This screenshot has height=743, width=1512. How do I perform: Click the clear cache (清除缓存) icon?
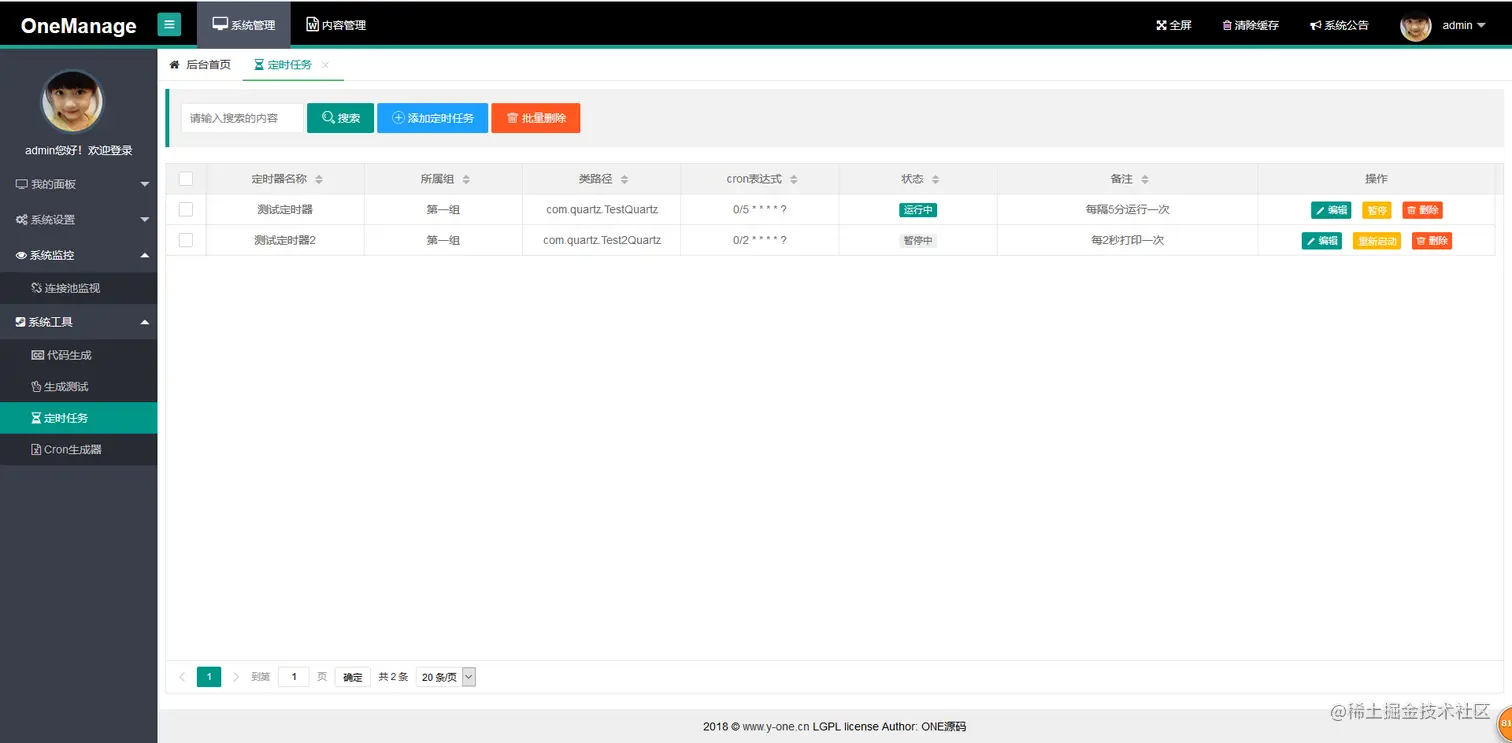pos(1249,24)
